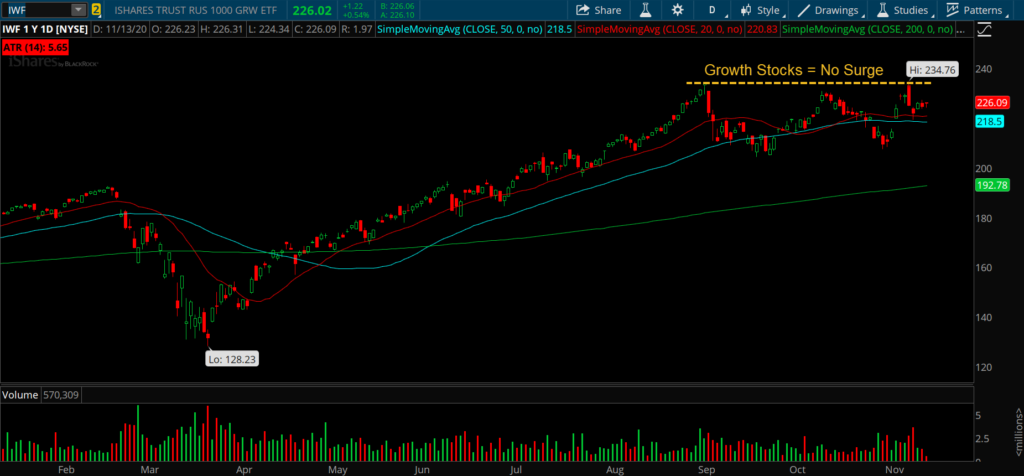Open the symbol selector dropdown arrow
This screenshot has height=476, width=1024.
point(79,10)
